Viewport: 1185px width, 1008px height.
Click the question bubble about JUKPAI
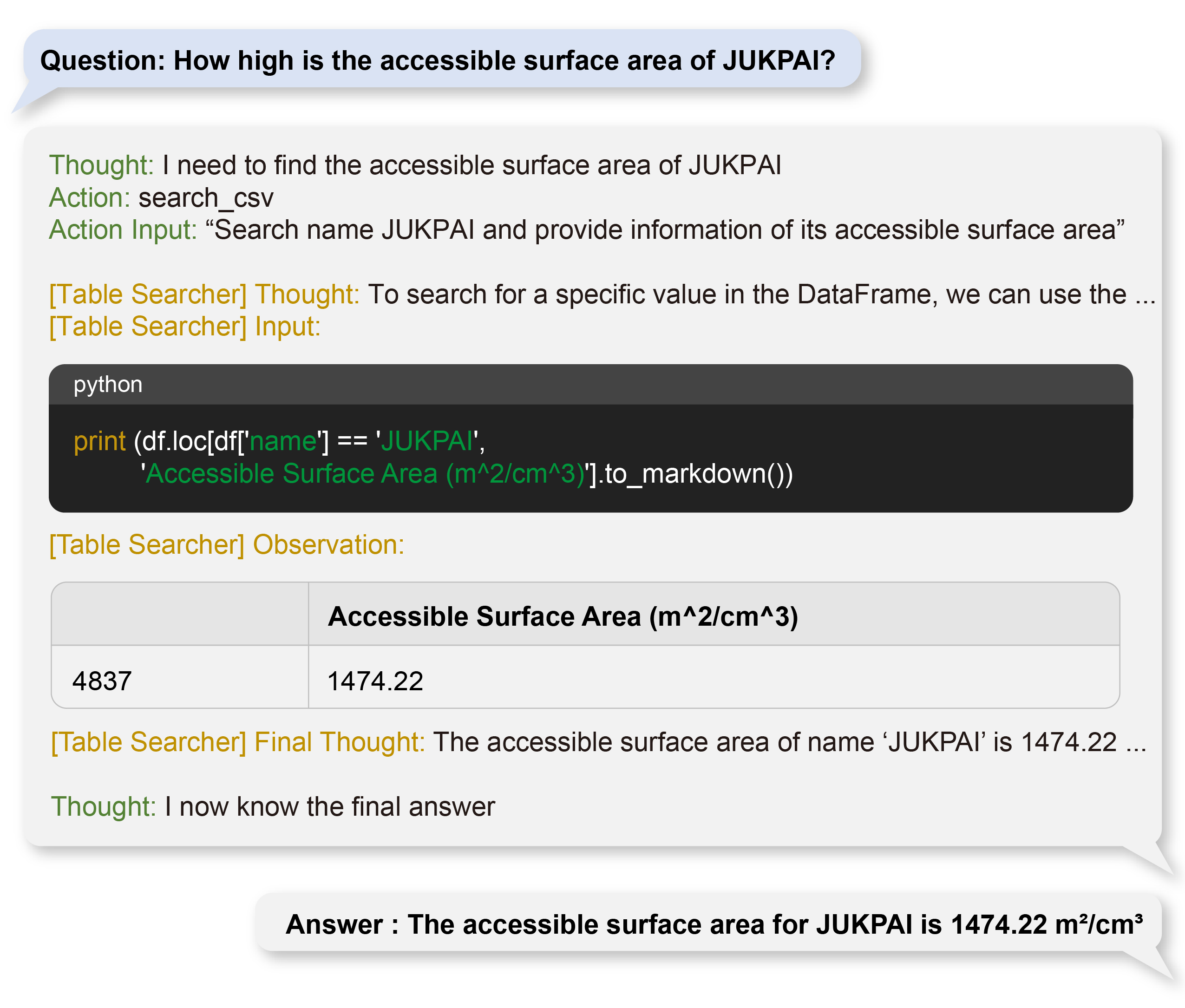point(437,60)
